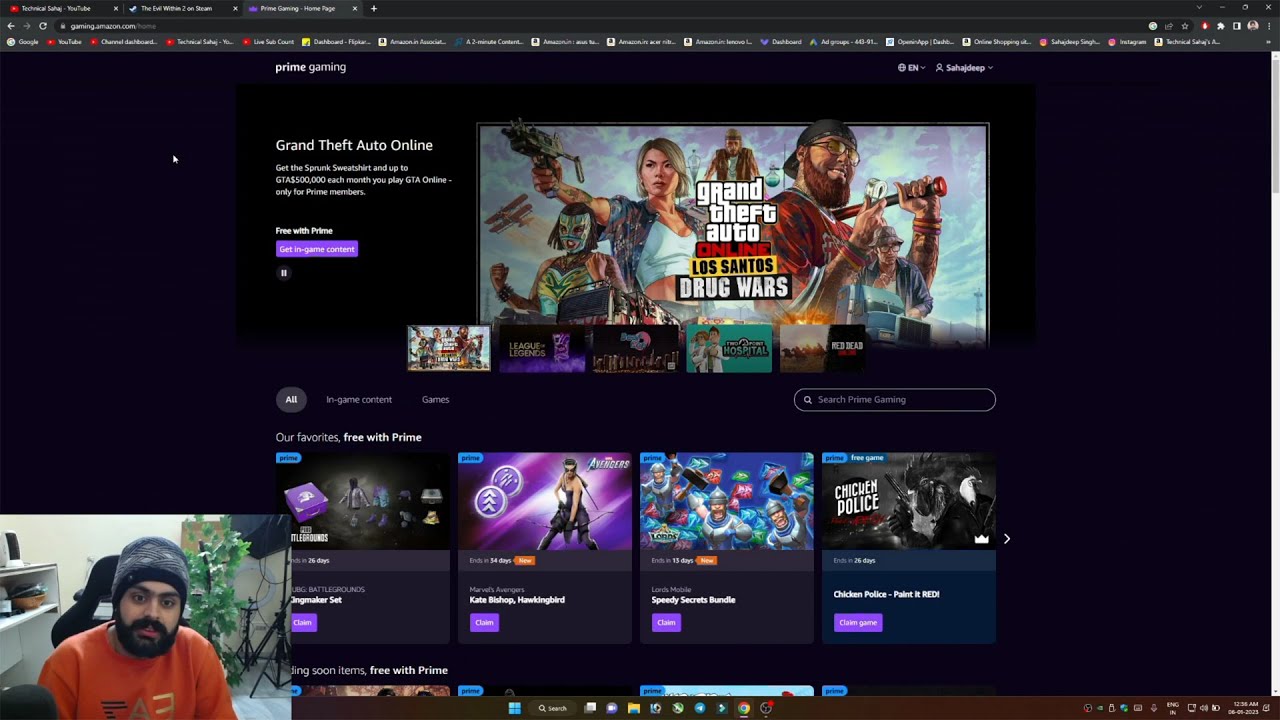Screen dimensions: 1280x720
Task: Select the Red Dead carousel thumbnail
Action: click(x=822, y=349)
